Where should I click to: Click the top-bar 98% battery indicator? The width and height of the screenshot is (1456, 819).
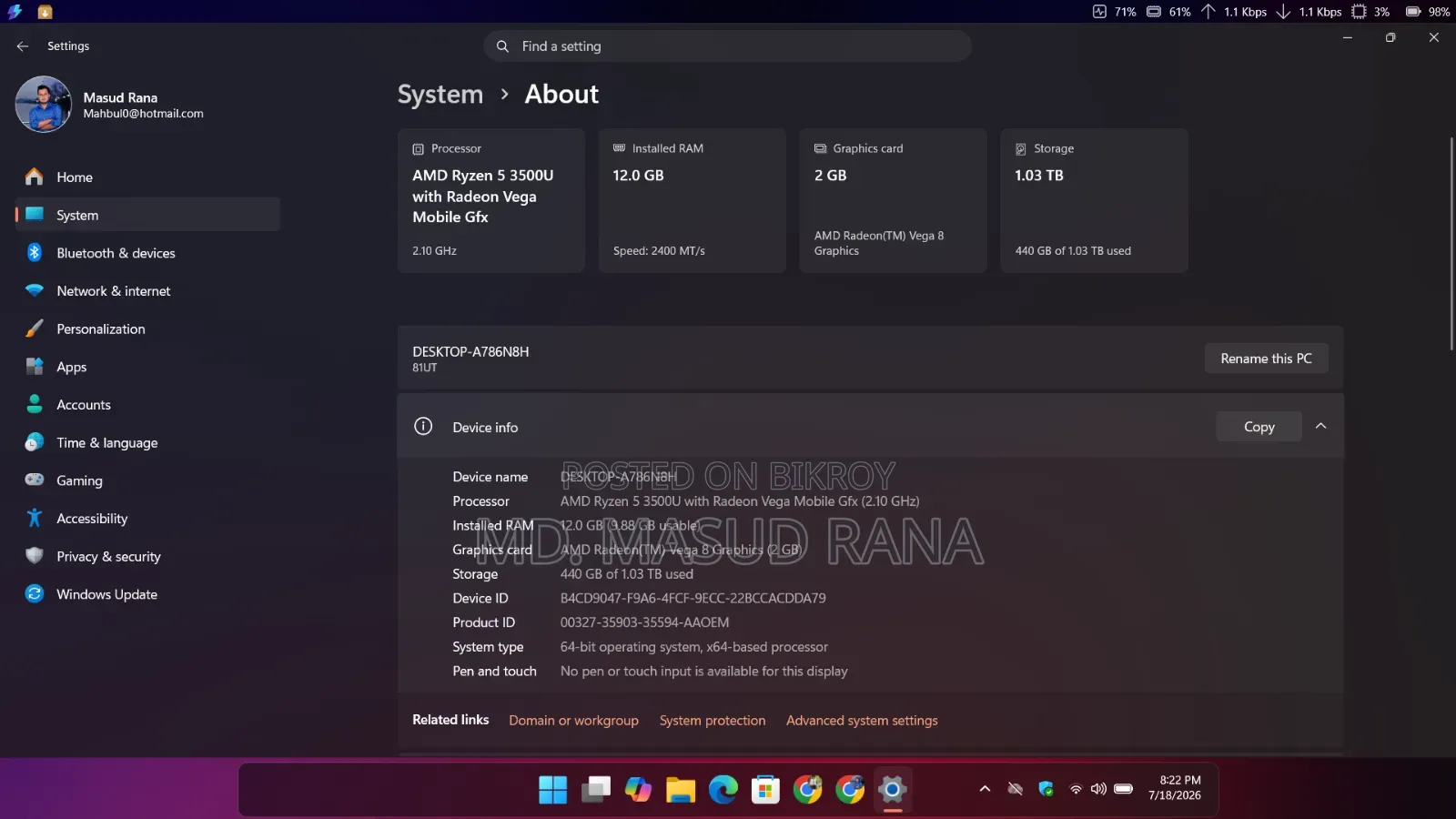coord(1428,12)
